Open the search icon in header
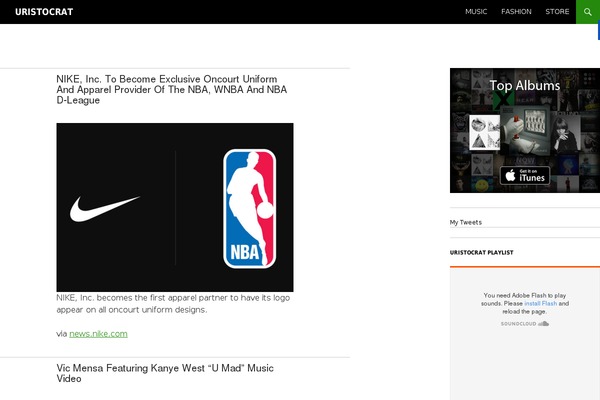The image size is (600, 400). [588, 12]
